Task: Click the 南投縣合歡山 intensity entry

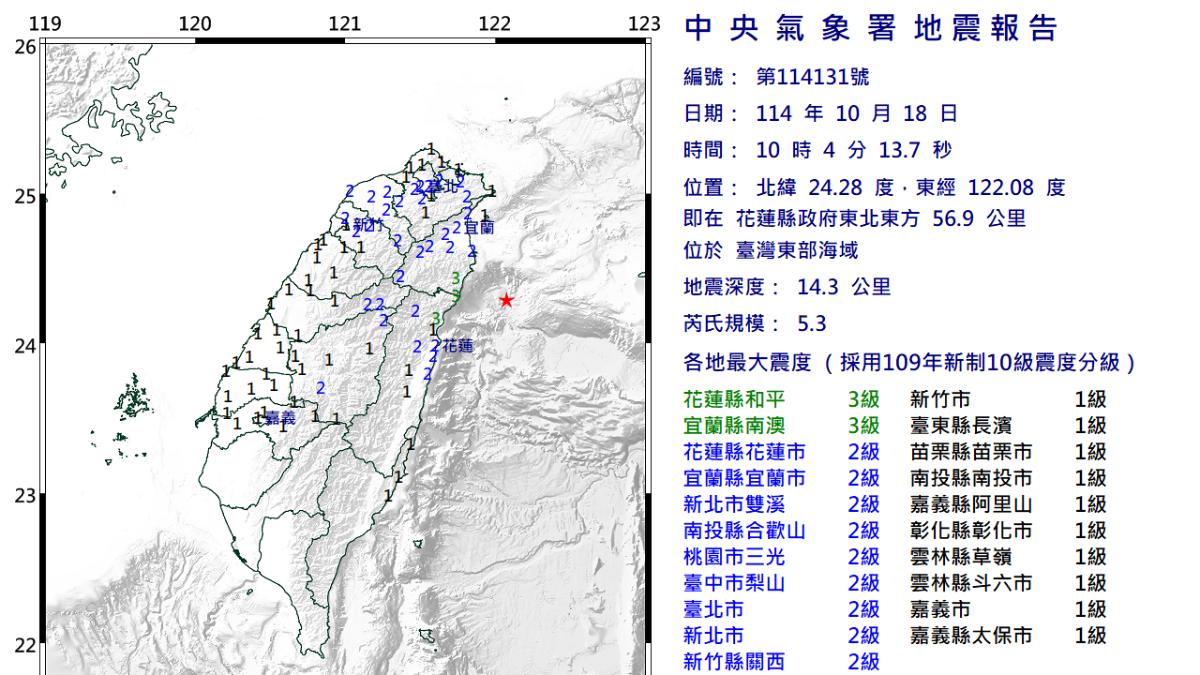Action: 781,530
